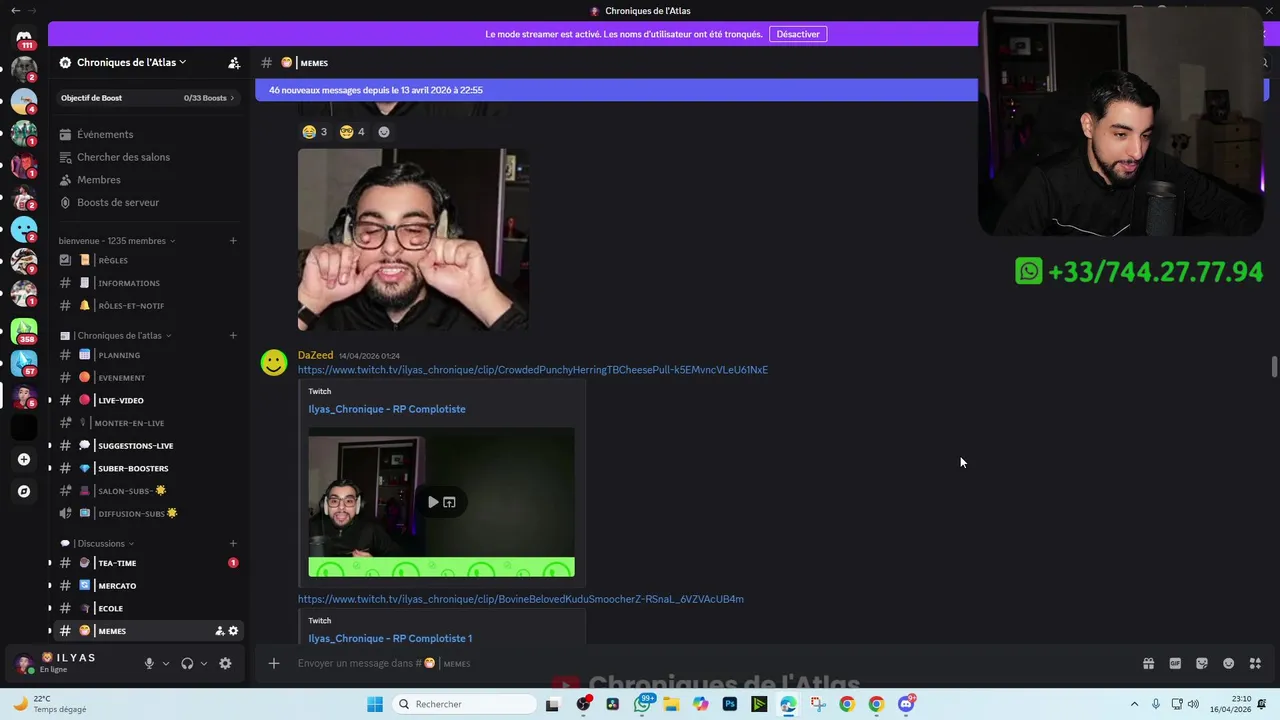Open the MEMES channel settings gear

pyautogui.click(x=234, y=631)
